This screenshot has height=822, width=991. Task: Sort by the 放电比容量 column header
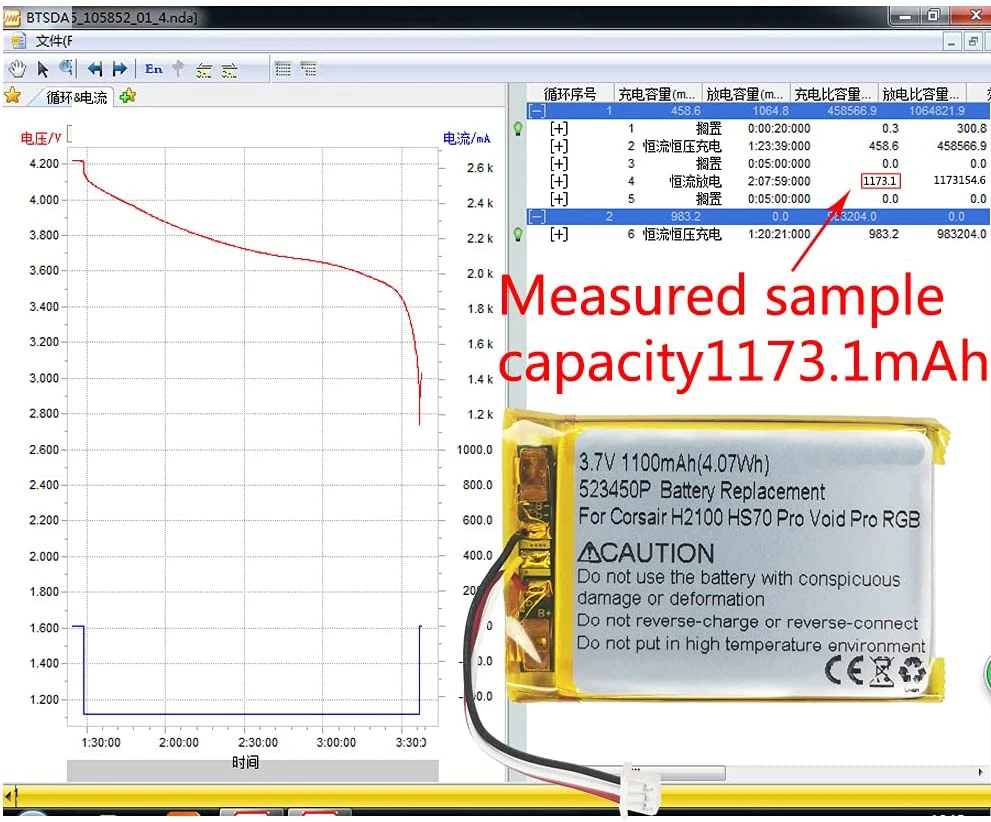pos(921,94)
